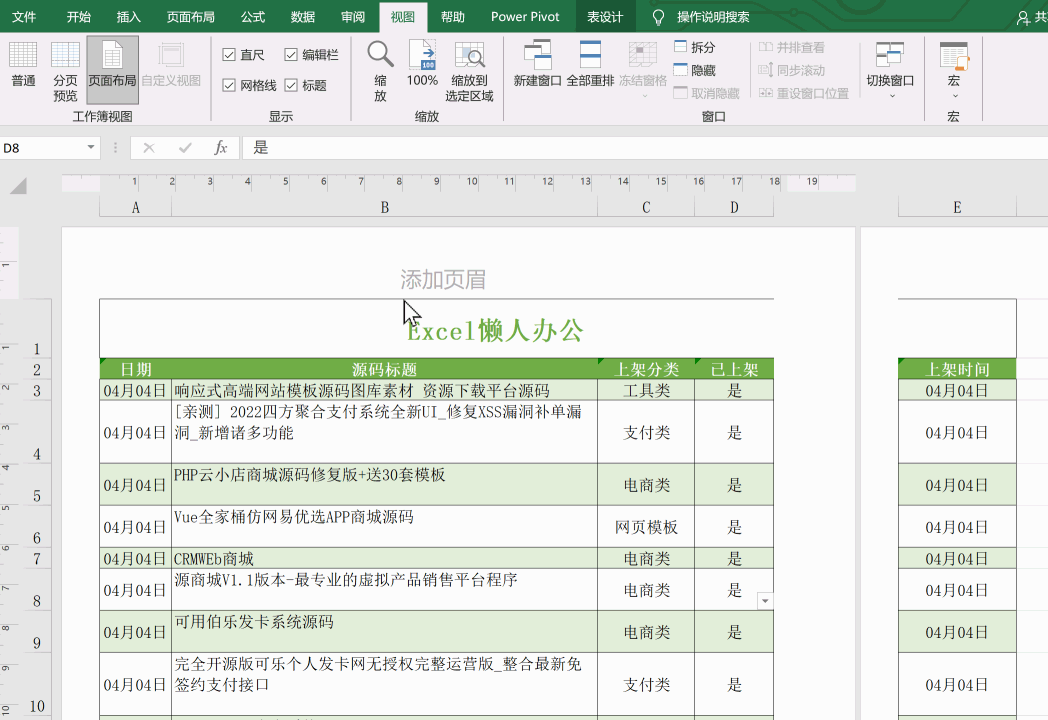Screen dimensions: 1048x720
Task: Click the lightbulb search icon
Action: coord(658,17)
